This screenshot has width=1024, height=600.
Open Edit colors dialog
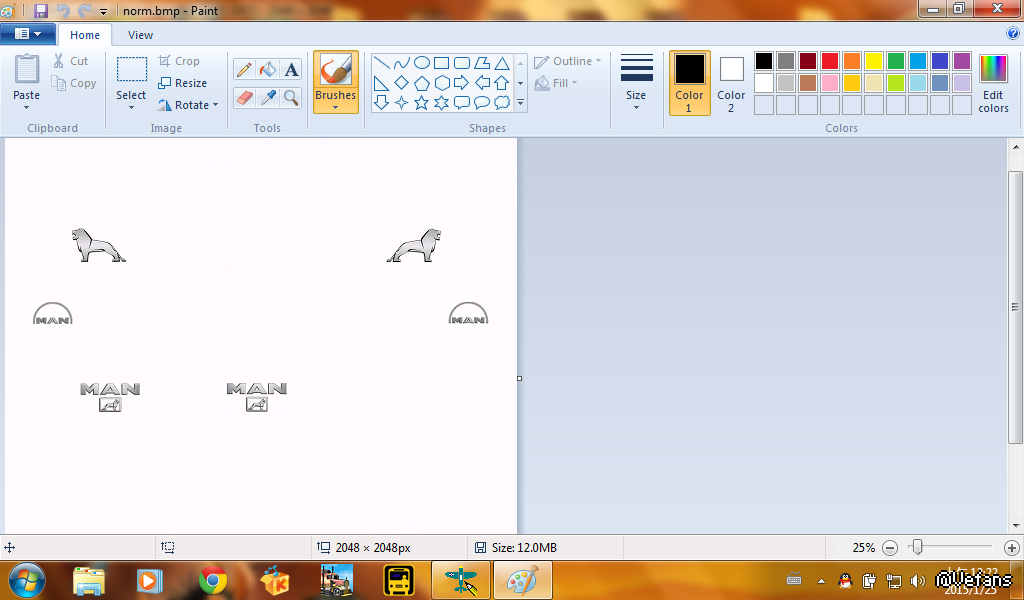[x=993, y=82]
